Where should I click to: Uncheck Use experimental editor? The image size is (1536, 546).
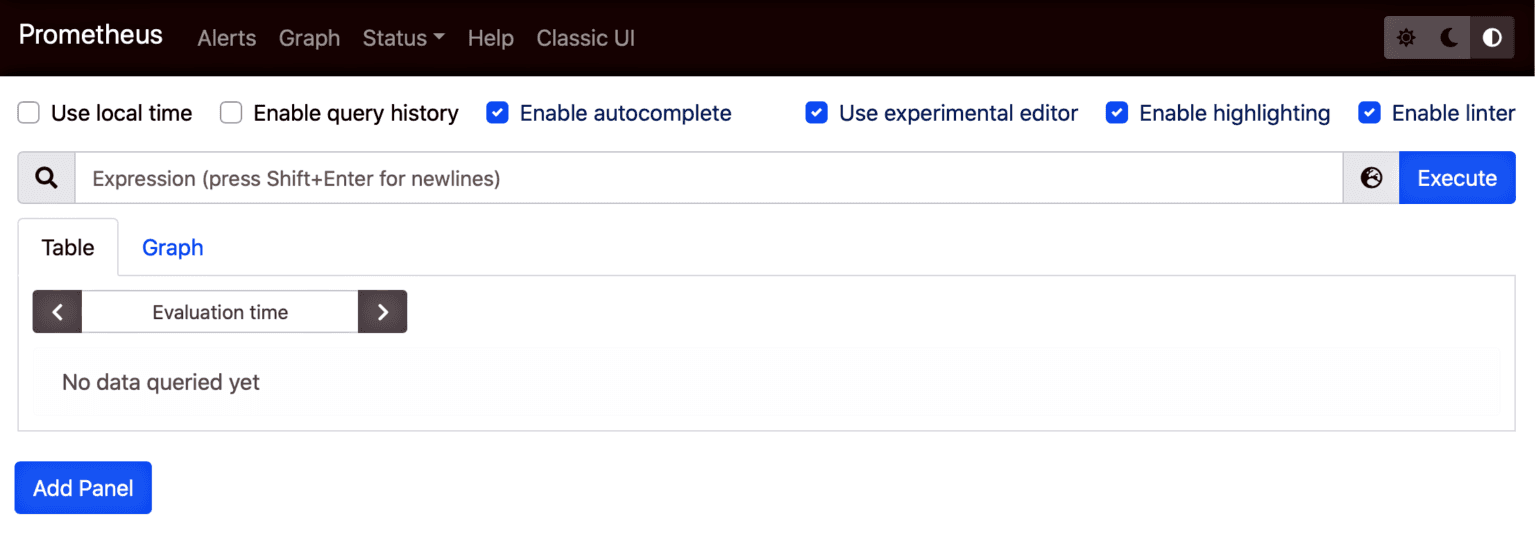[x=816, y=113]
